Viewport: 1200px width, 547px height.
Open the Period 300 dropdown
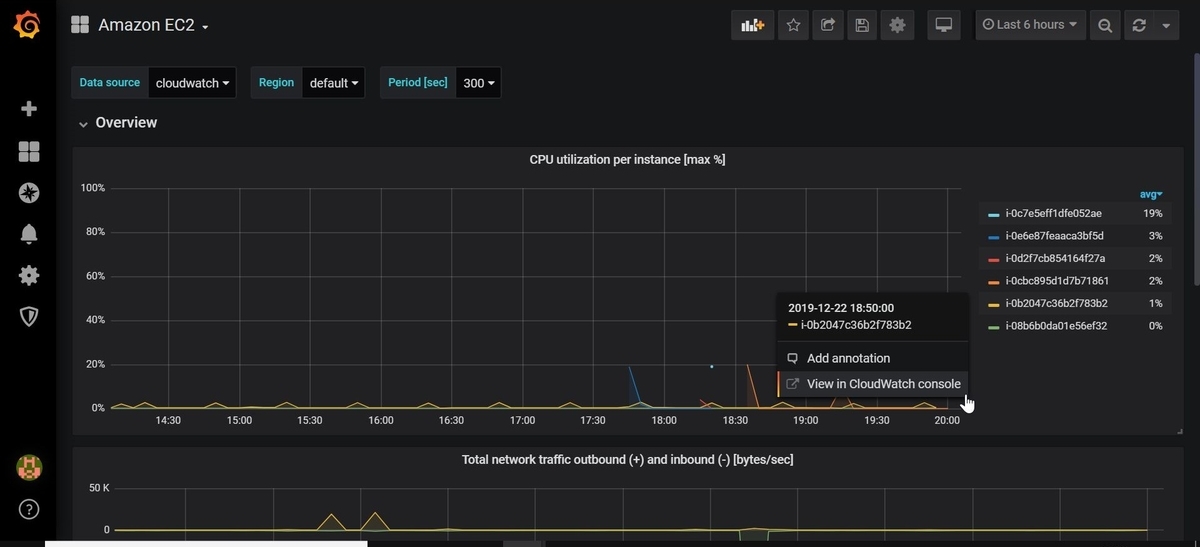tap(478, 83)
